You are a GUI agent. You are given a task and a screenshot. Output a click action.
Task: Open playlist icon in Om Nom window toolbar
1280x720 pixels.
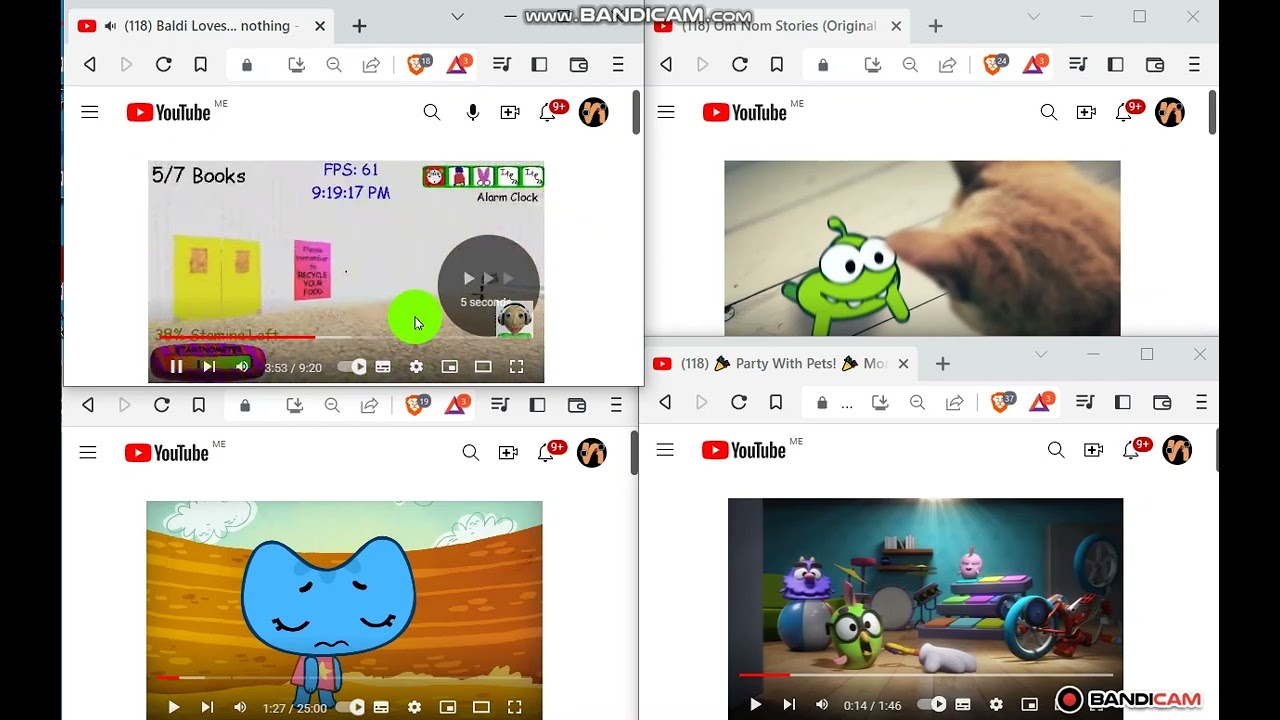pyautogui.click(x=1078, y=65)
